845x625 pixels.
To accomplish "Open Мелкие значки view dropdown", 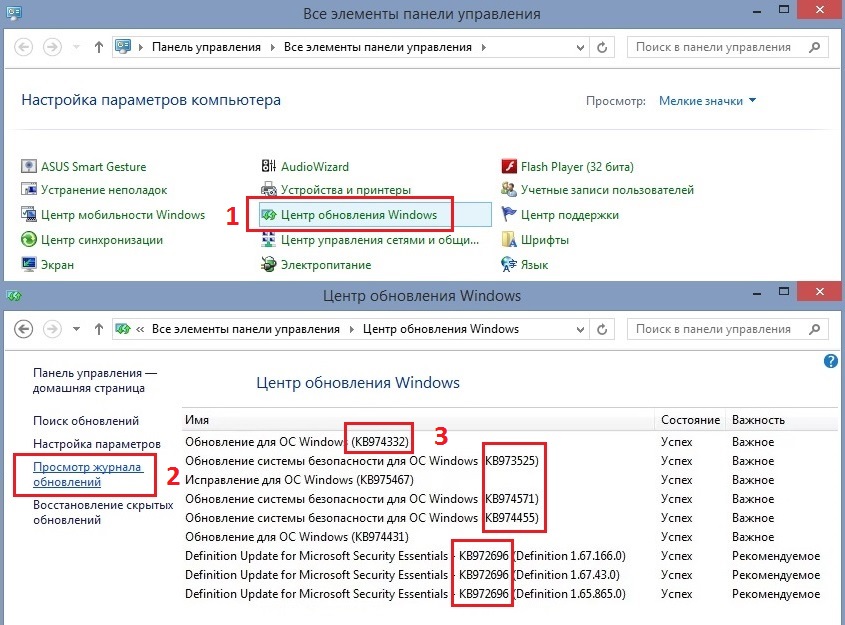I will click(707, 101).
